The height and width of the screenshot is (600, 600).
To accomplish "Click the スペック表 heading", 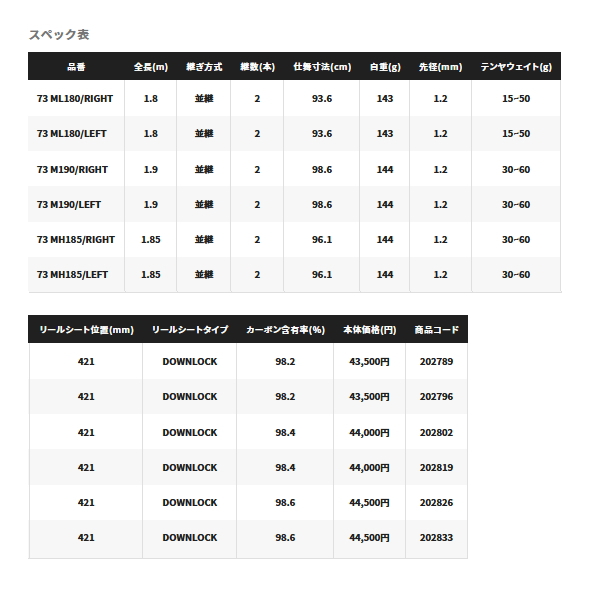I will click(59, 35).
